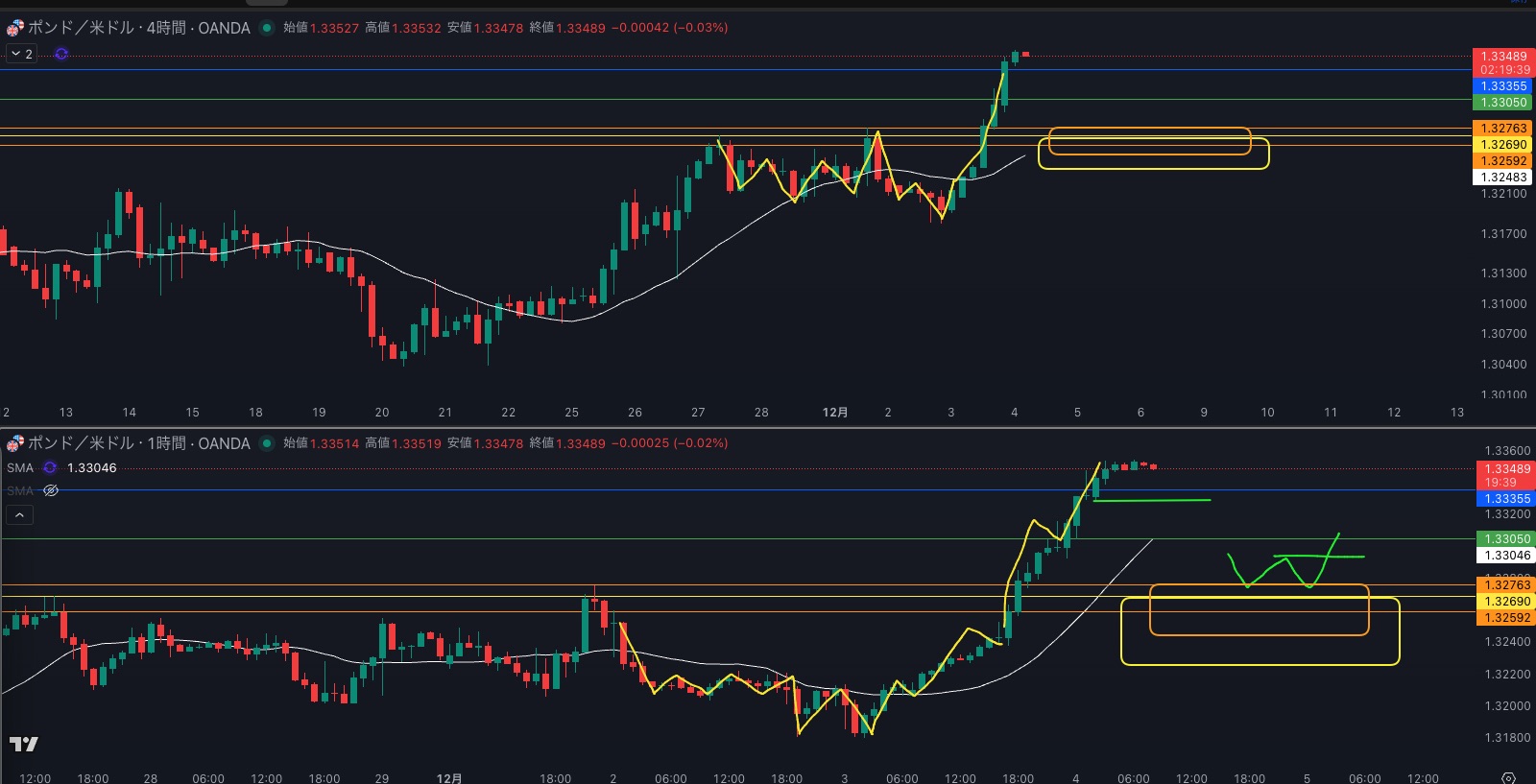
Task: Open symbol search from 4時間 chart title
Action: 139,28
